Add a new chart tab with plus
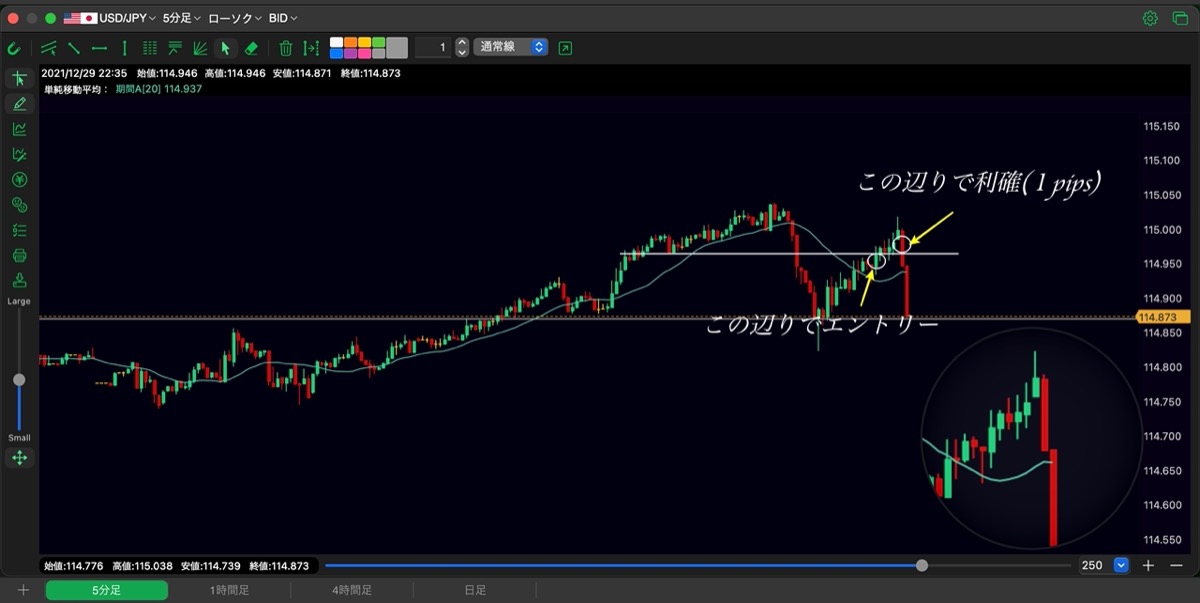This screenshot has width=1200, height=603. 23,590
